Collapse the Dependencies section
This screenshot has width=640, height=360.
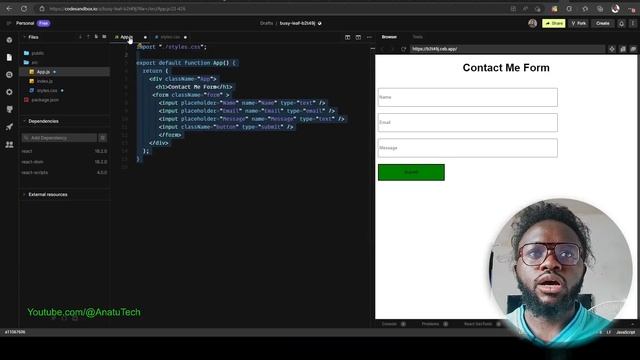(43, 121)
